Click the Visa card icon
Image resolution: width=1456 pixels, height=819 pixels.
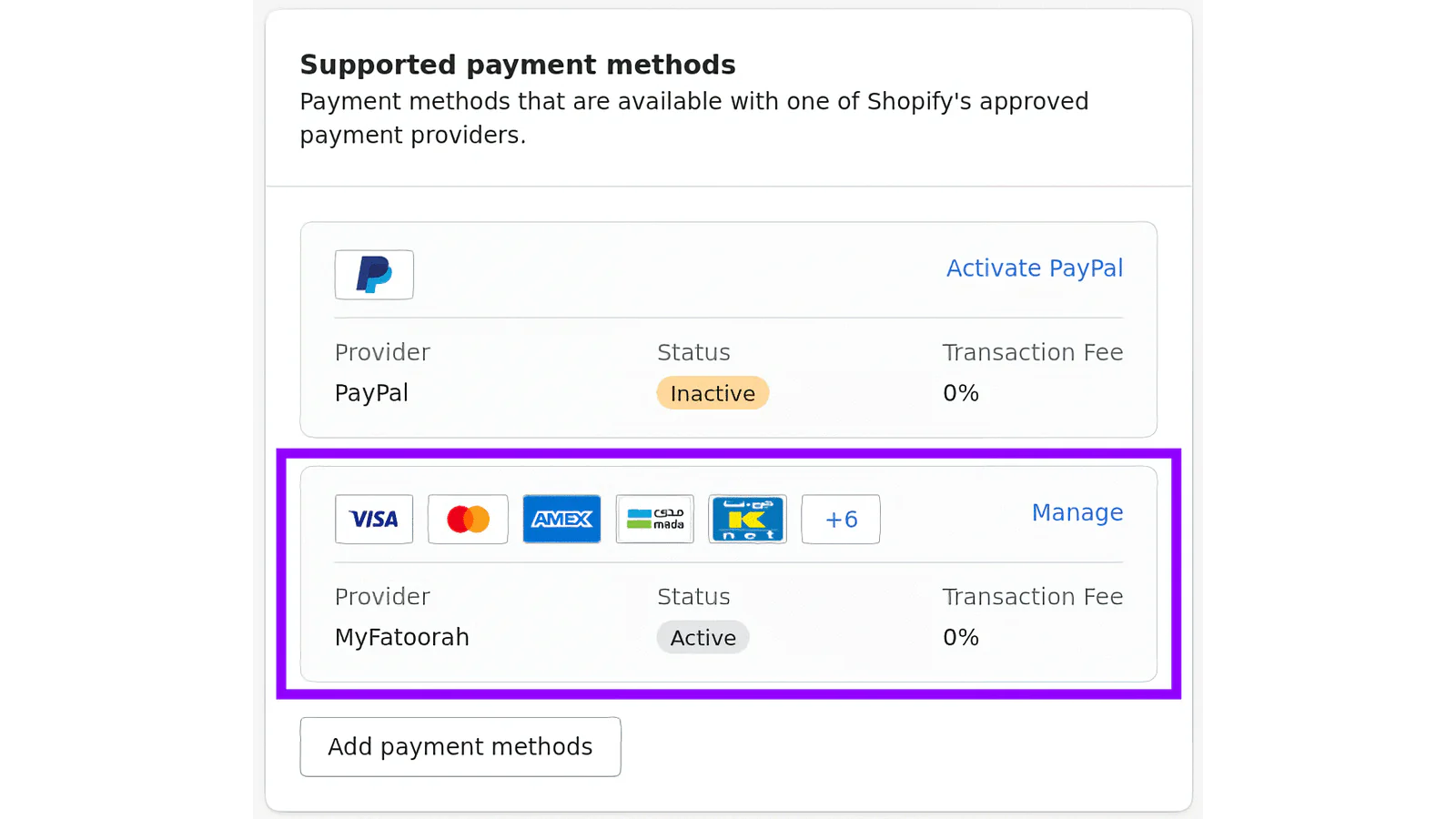point(374,520)
